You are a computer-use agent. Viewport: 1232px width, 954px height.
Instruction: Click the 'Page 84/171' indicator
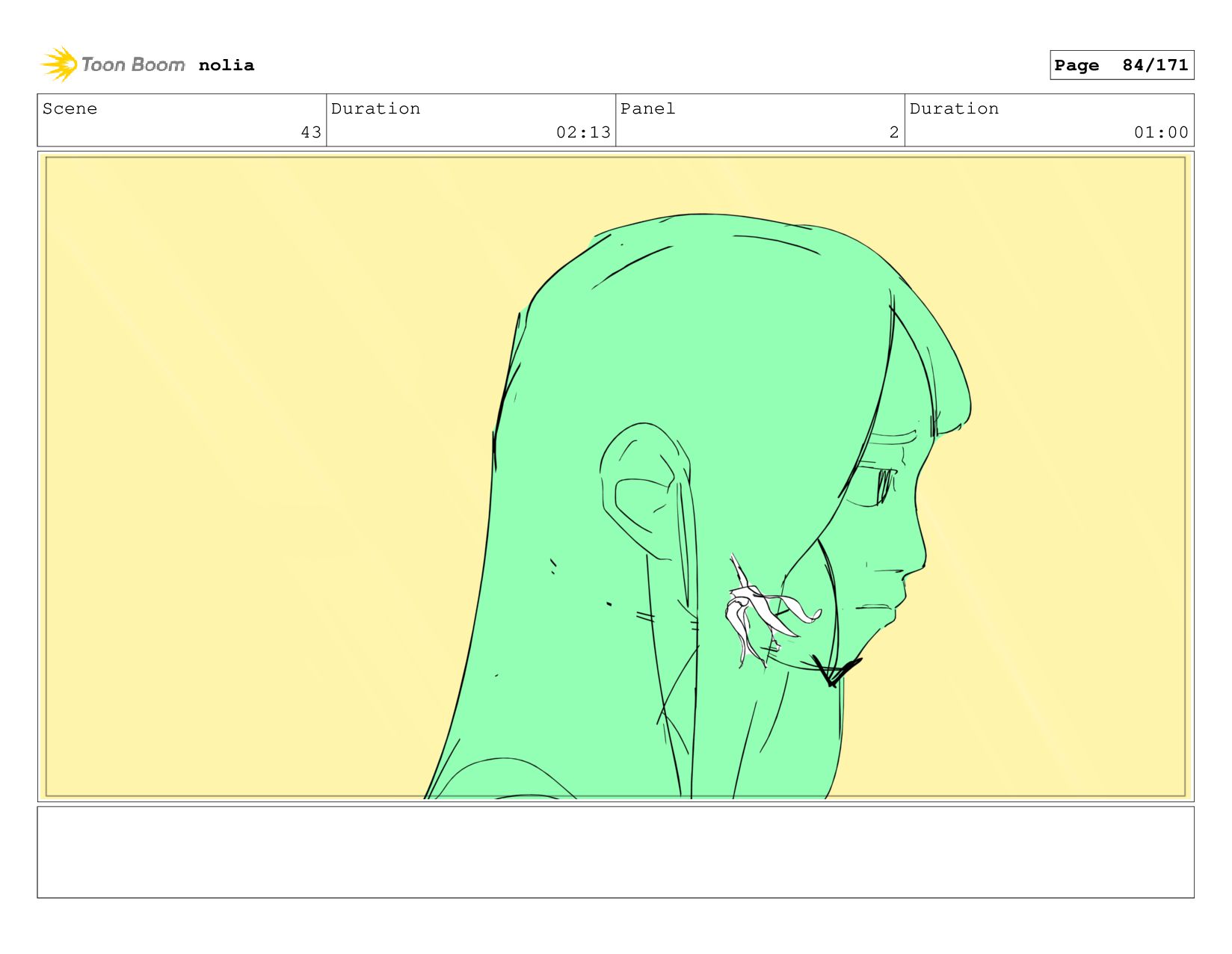(1121, 65)
